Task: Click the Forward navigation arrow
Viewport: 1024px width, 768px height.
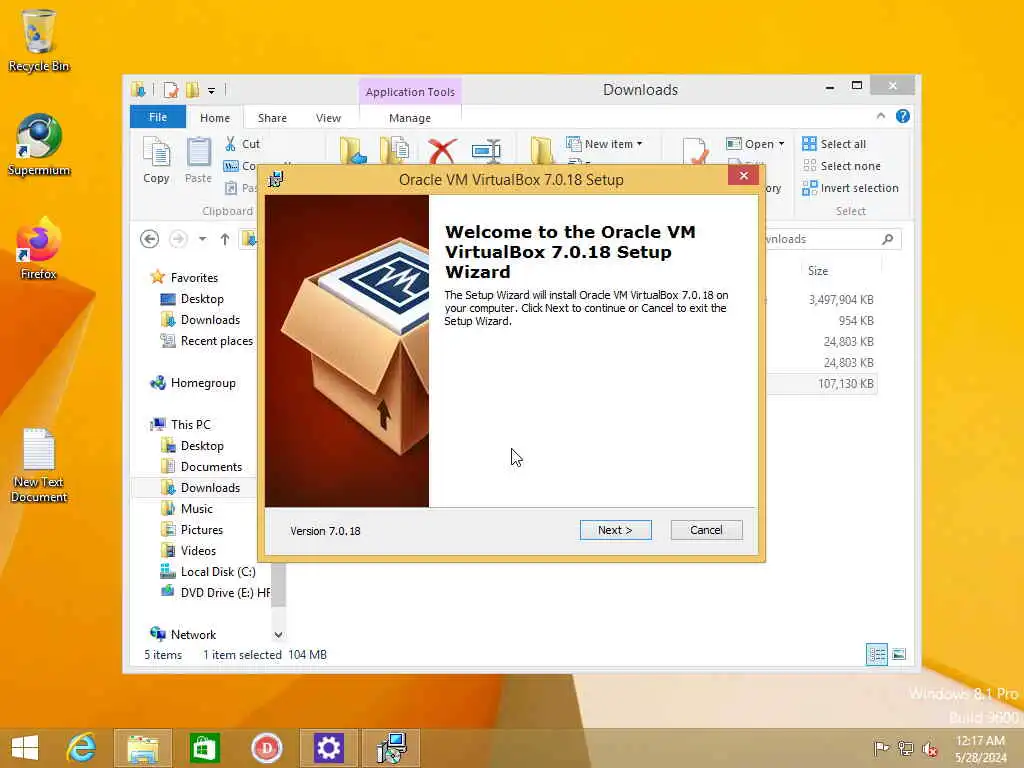Action: [178, 239]
